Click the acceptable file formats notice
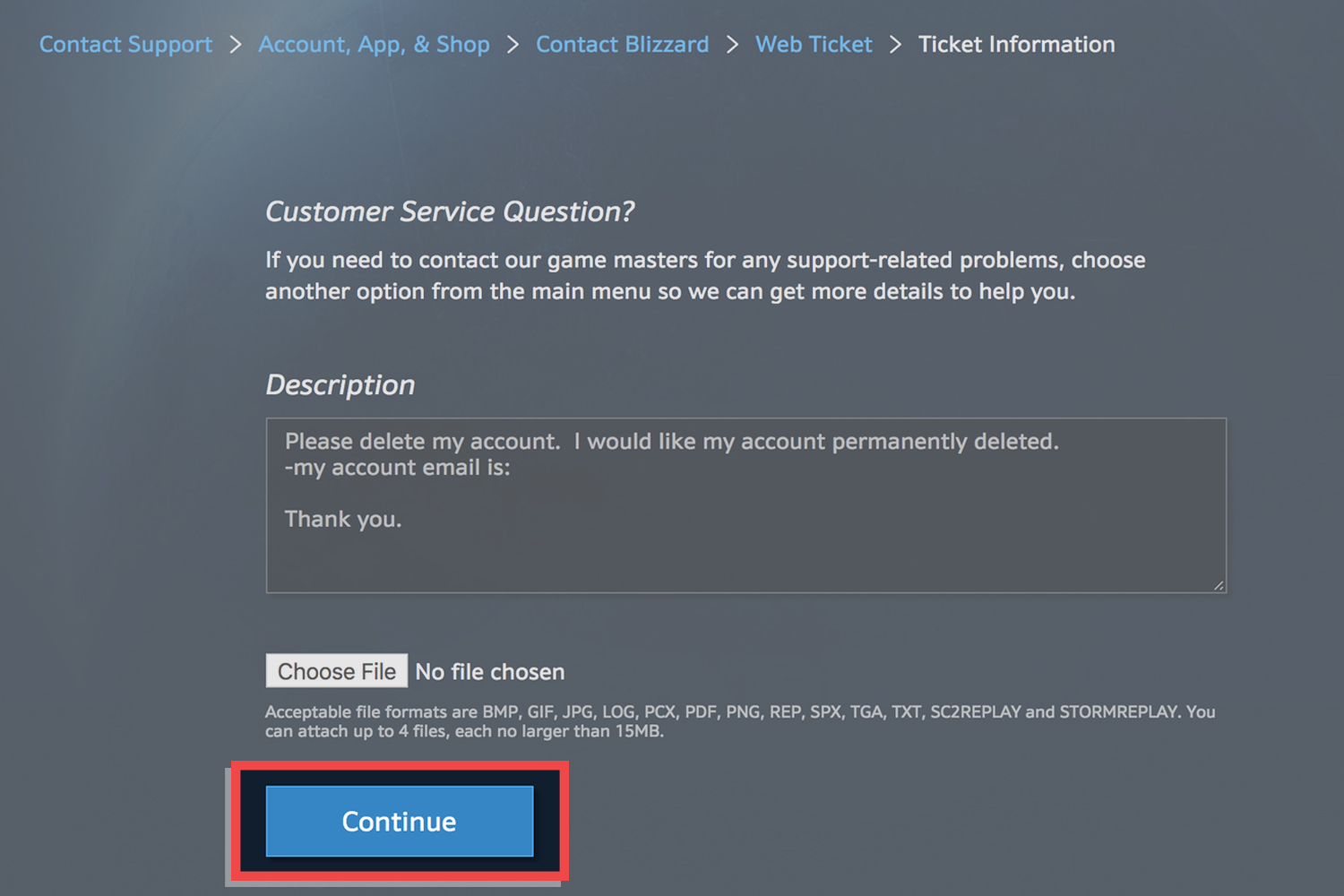Viewport: 1344px width, 896px height. pyautogui.click(x=739, y=720)
